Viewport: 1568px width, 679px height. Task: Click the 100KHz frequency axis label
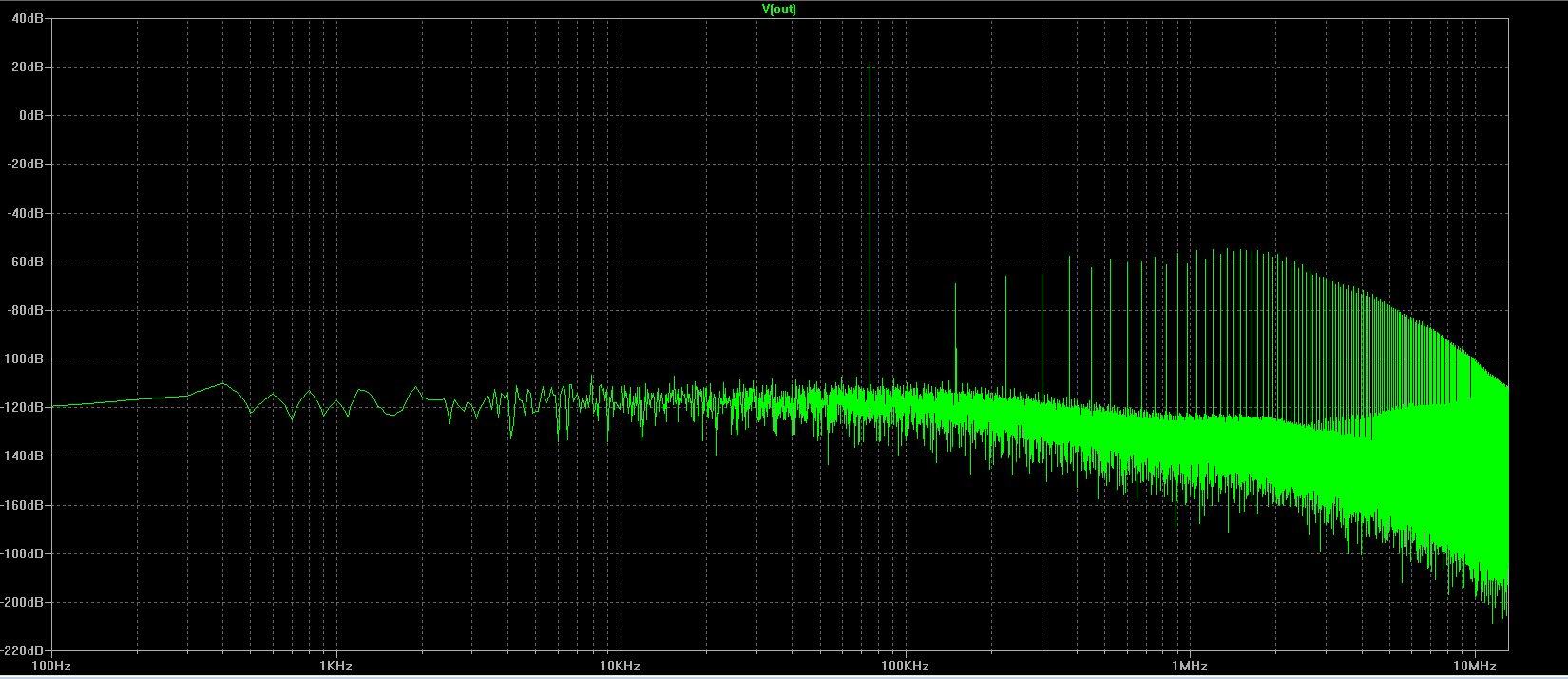pos(905,667)
